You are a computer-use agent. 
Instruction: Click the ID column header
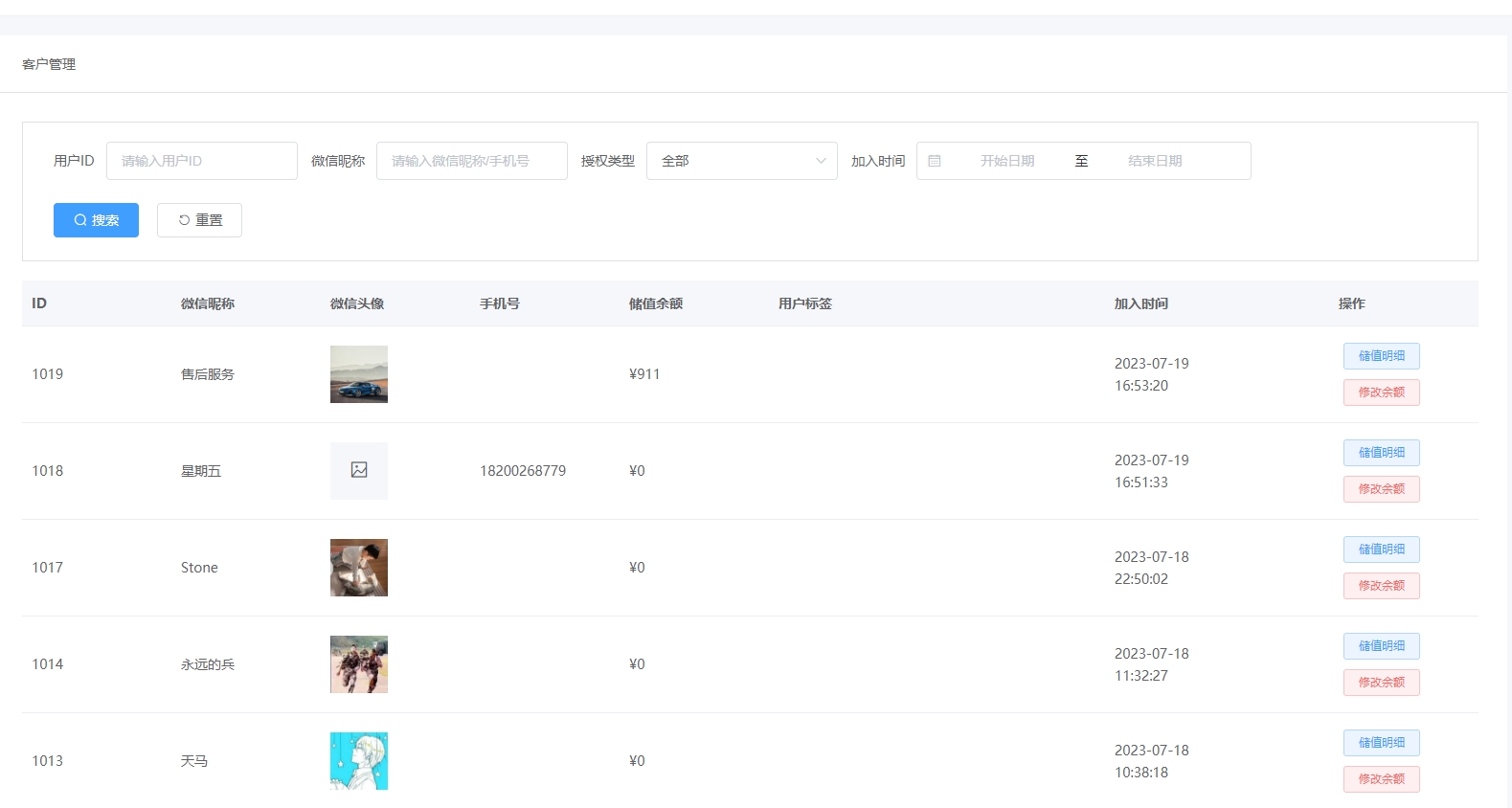tap(39, 303)
